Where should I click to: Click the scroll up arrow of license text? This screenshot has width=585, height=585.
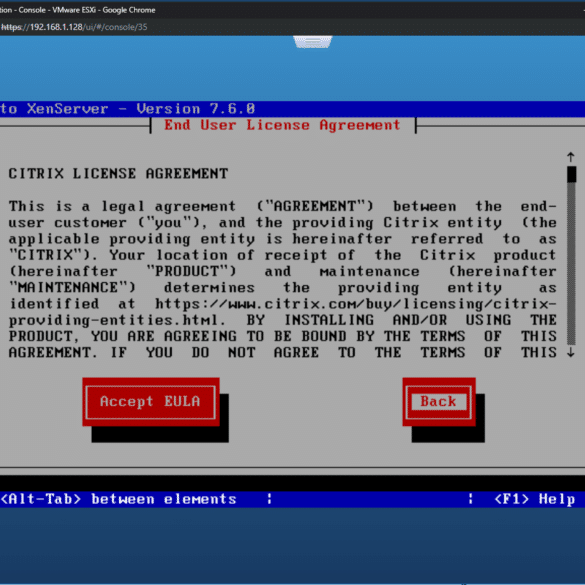tap(570, 157)
